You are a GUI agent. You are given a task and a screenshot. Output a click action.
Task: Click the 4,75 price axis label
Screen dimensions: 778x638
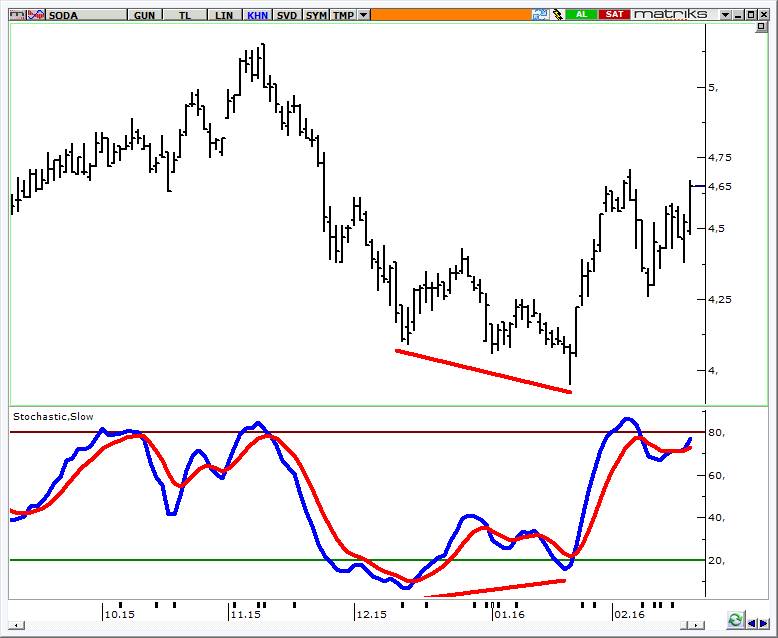[x=719, y=157]
